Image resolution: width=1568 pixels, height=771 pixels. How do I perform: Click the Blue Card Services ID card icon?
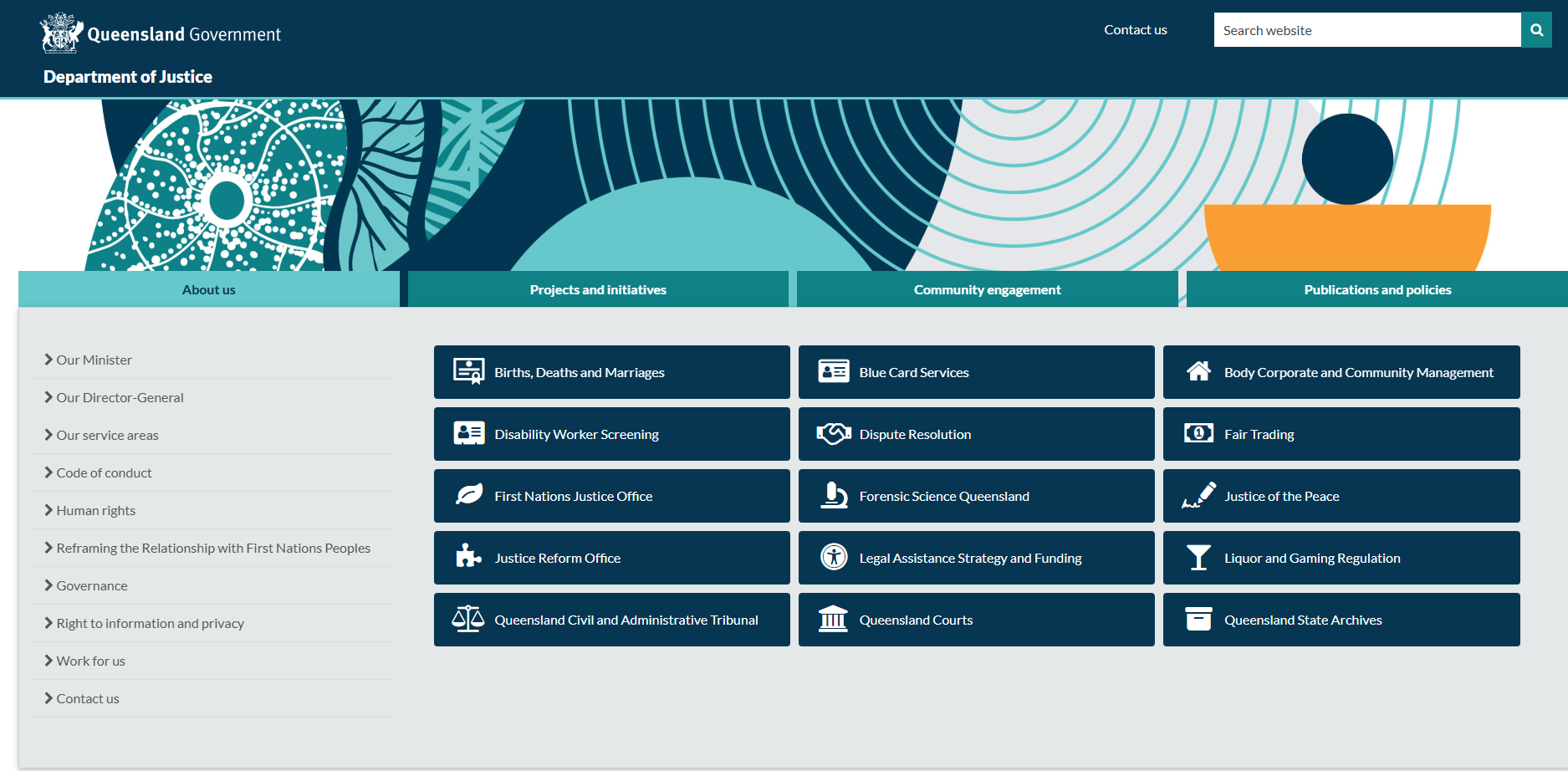(834, 371)
